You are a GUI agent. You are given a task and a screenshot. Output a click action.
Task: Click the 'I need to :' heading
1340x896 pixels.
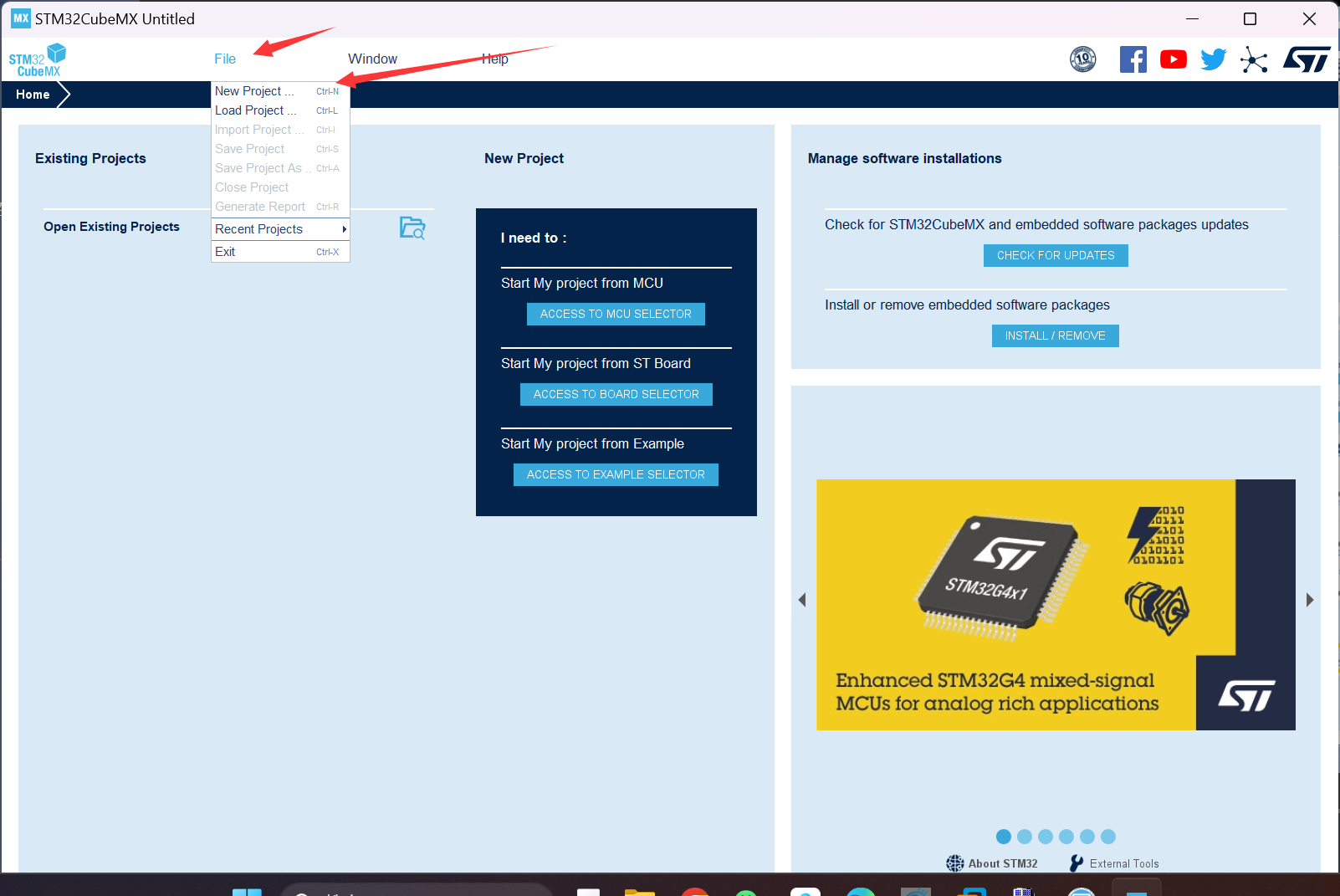534,238
